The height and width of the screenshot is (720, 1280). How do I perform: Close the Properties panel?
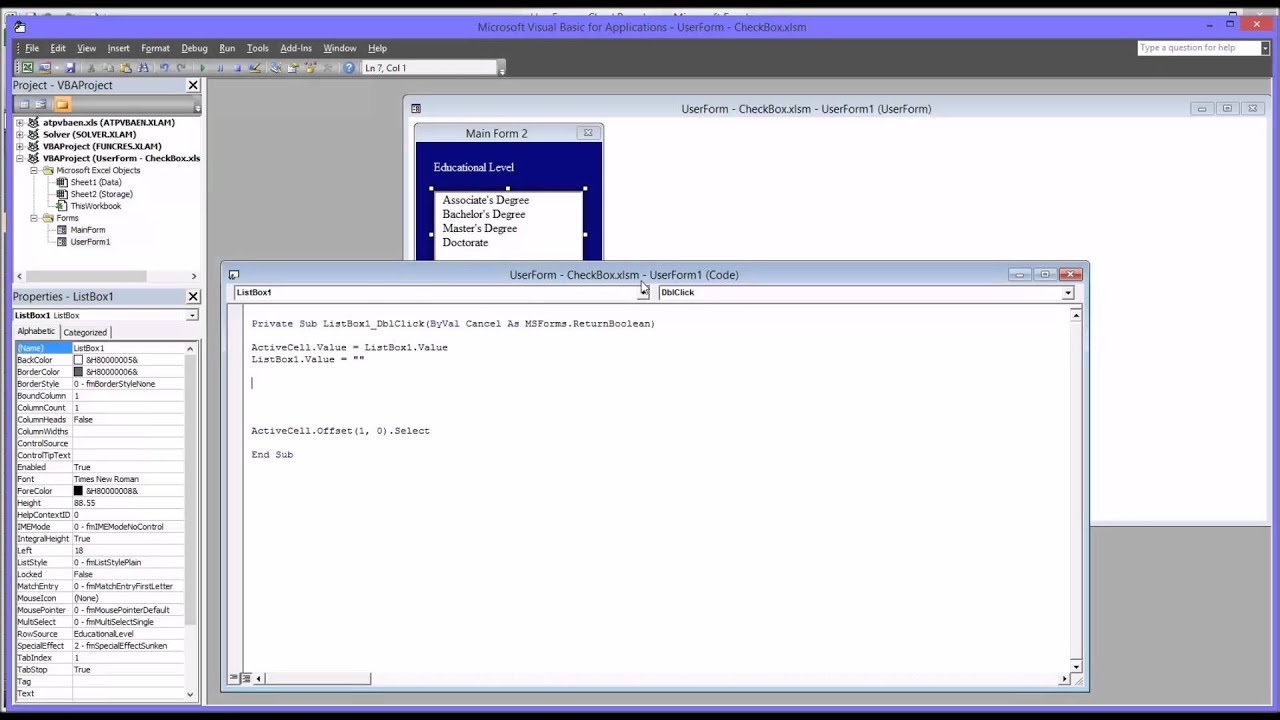tap(193, 297)
